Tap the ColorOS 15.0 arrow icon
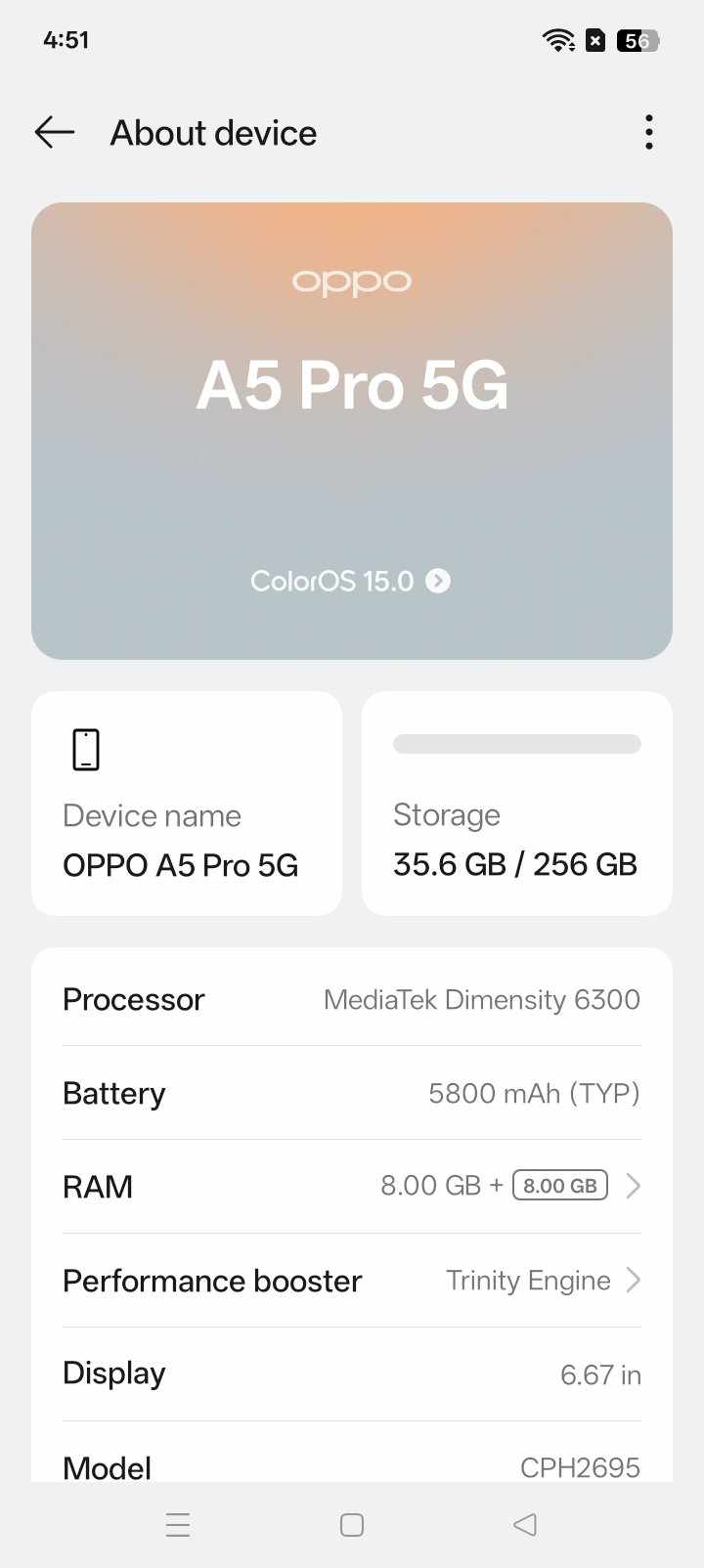 [439, 581]
